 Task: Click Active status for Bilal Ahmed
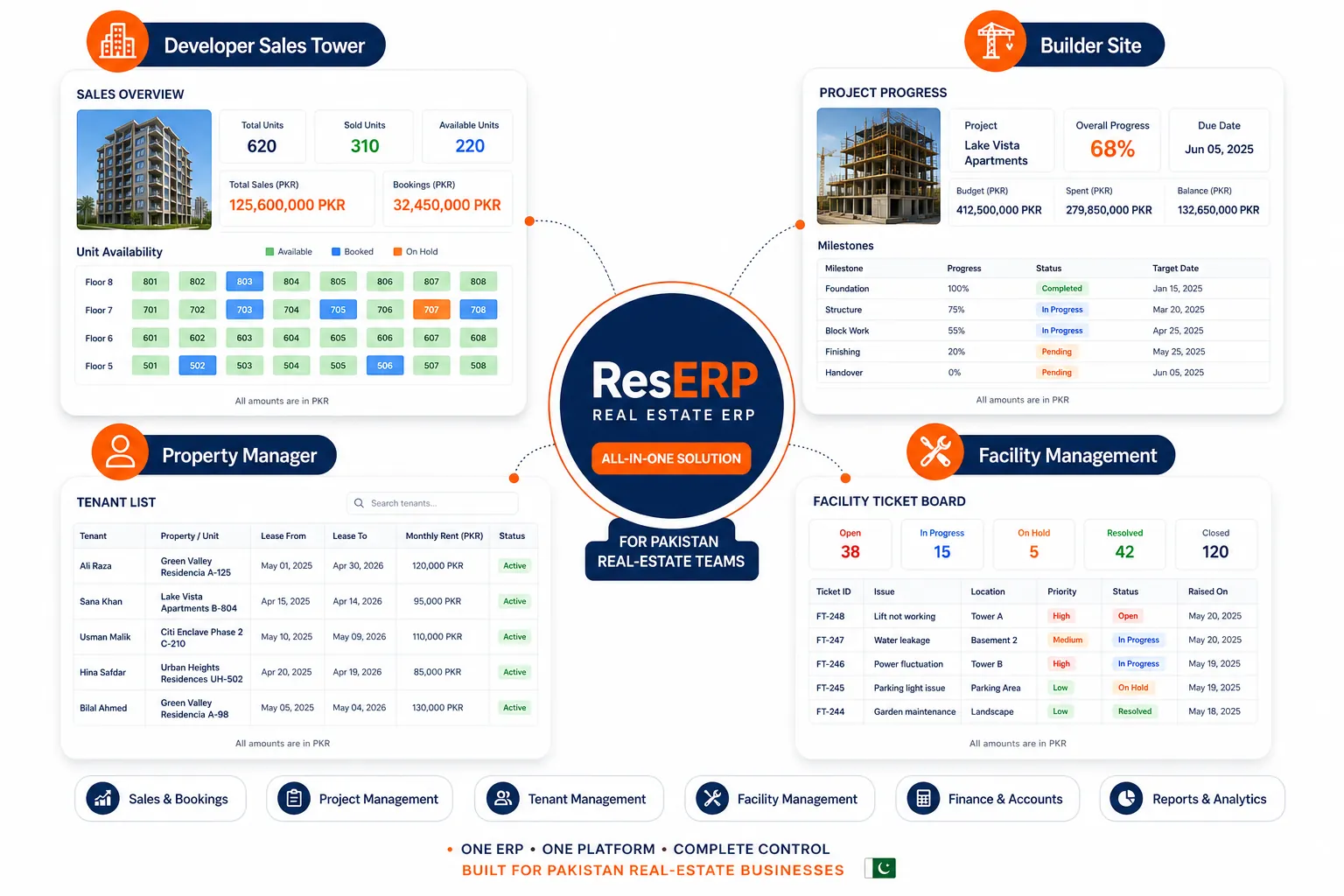514,708
